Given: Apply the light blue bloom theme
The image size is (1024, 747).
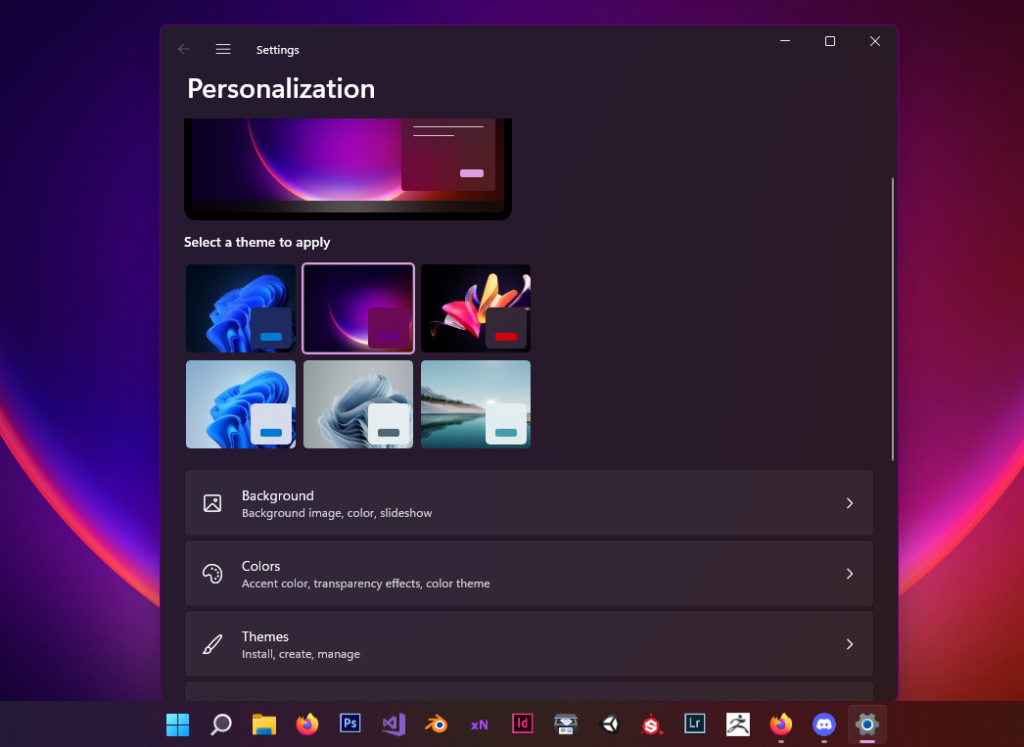Looking at the screenshot, I should pyautogui.click(x=241, y=404).
